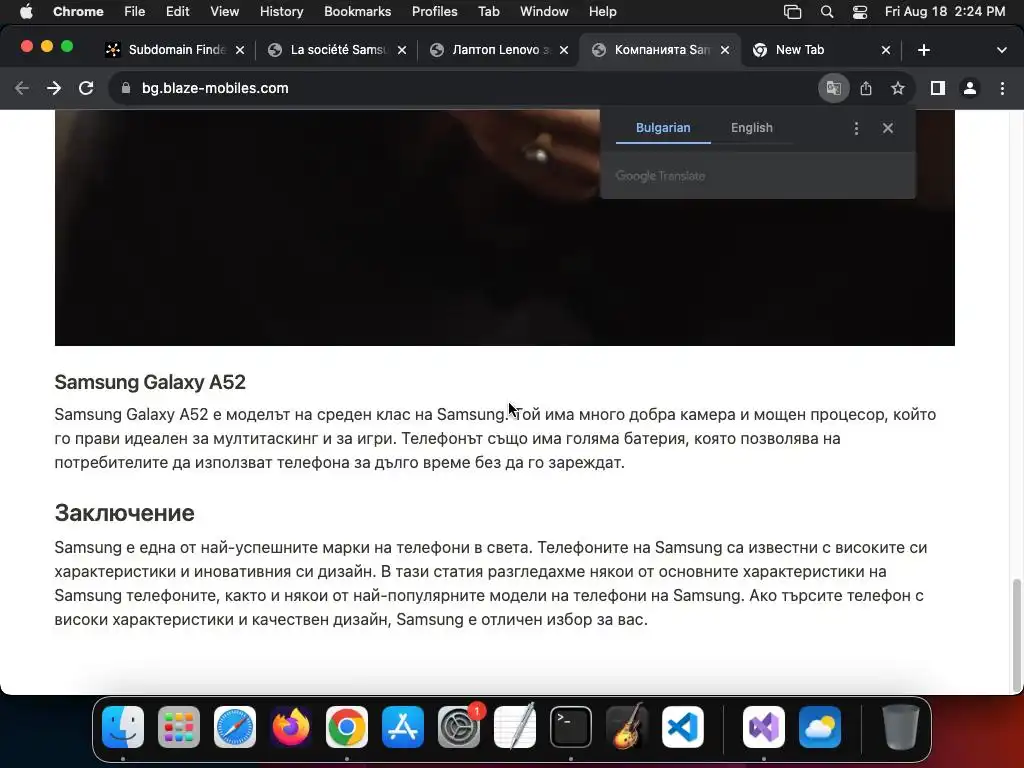Open the Trash in the Dock
The image size is (1024, 768).
click(901, 727)
